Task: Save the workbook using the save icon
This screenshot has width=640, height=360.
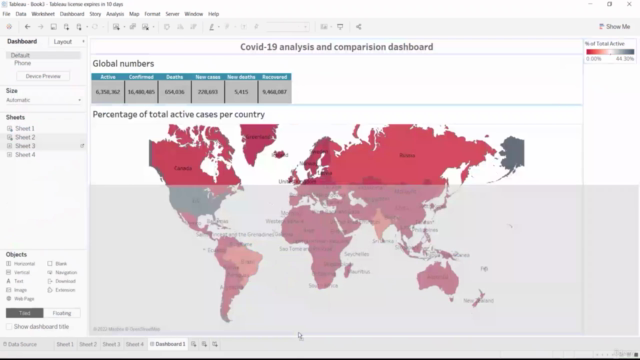Action: coord(53,27)
